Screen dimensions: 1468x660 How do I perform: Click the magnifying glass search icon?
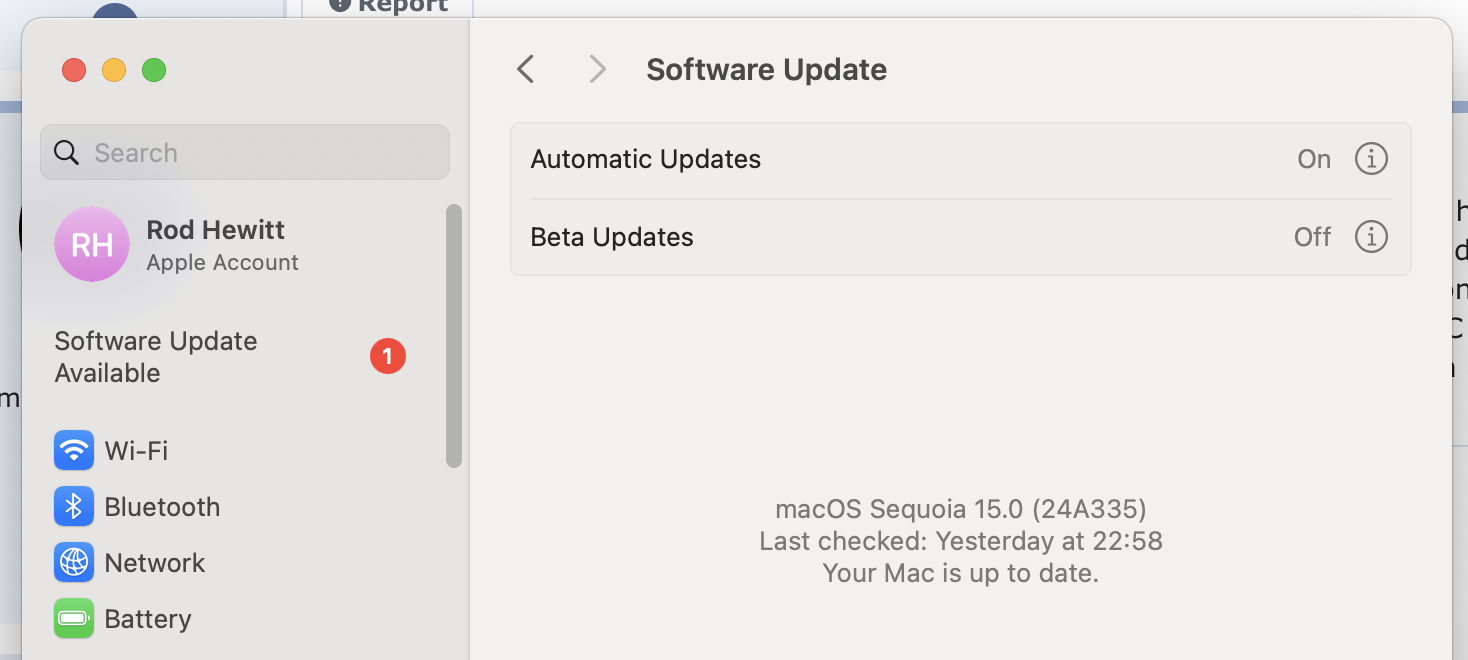pos(67,152)
